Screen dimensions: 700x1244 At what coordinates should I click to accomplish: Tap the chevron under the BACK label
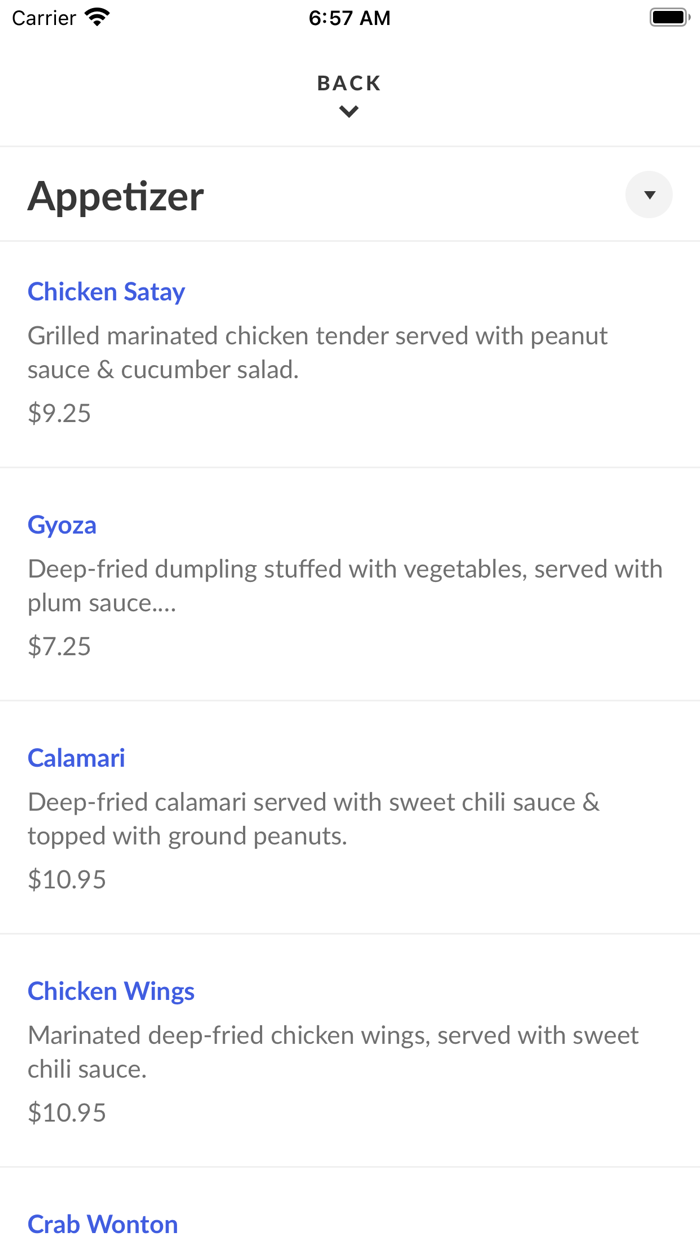(x=348, y=111)
